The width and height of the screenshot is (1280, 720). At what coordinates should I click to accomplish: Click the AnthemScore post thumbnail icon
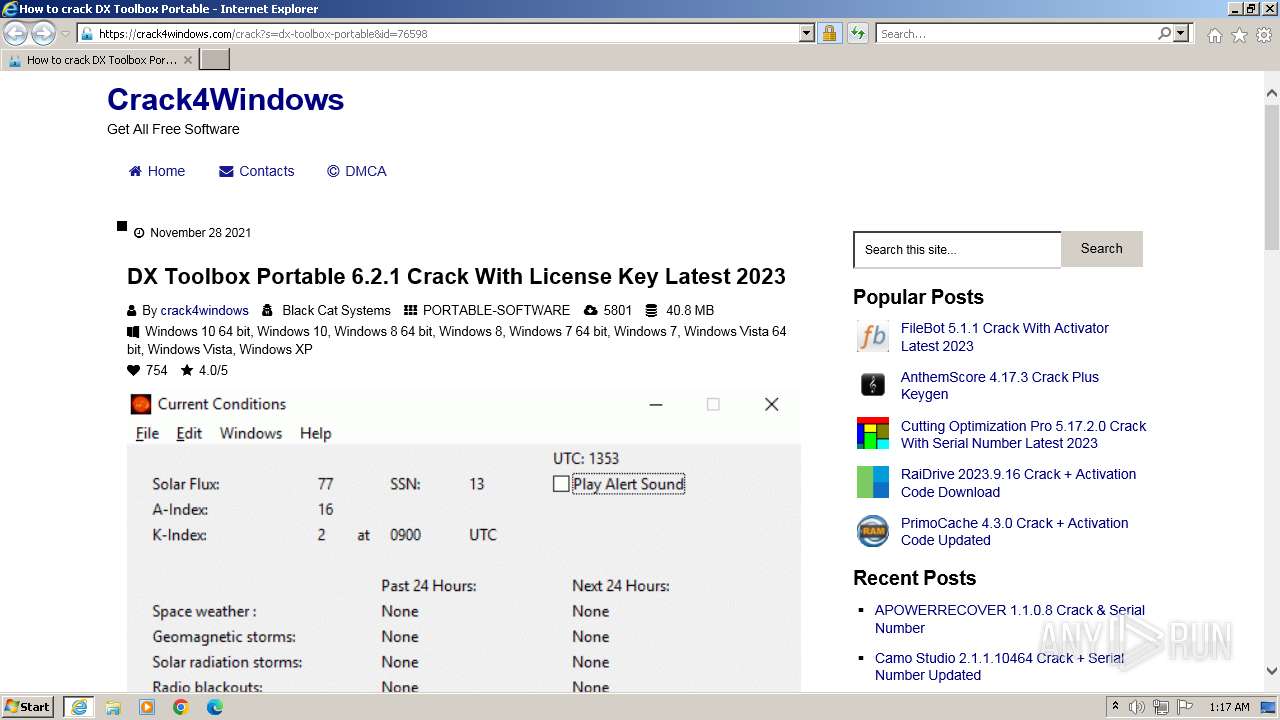click(x=873, y=385)
